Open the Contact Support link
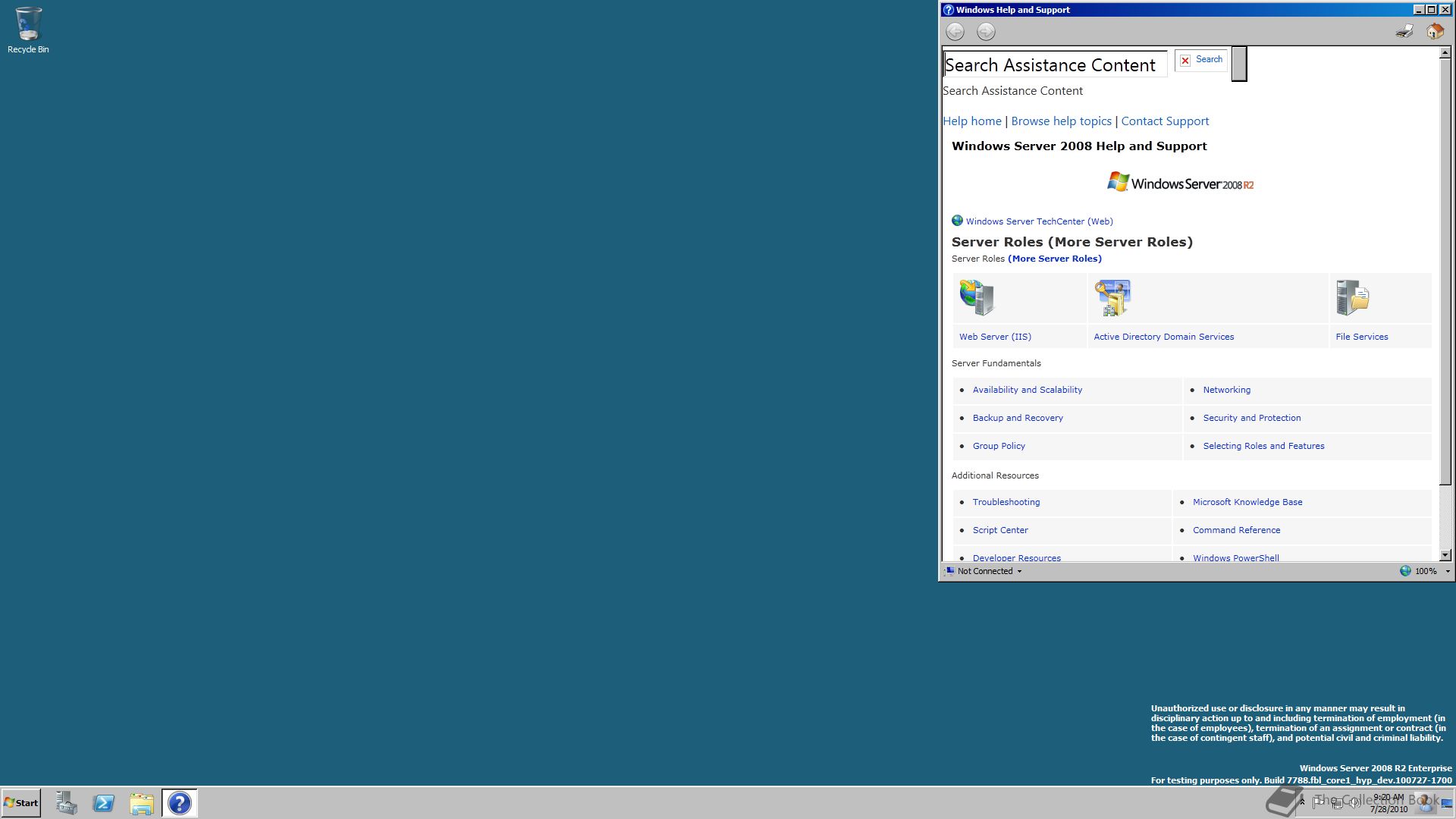This screenshot has height=819, width=1456. (1165, 121)
